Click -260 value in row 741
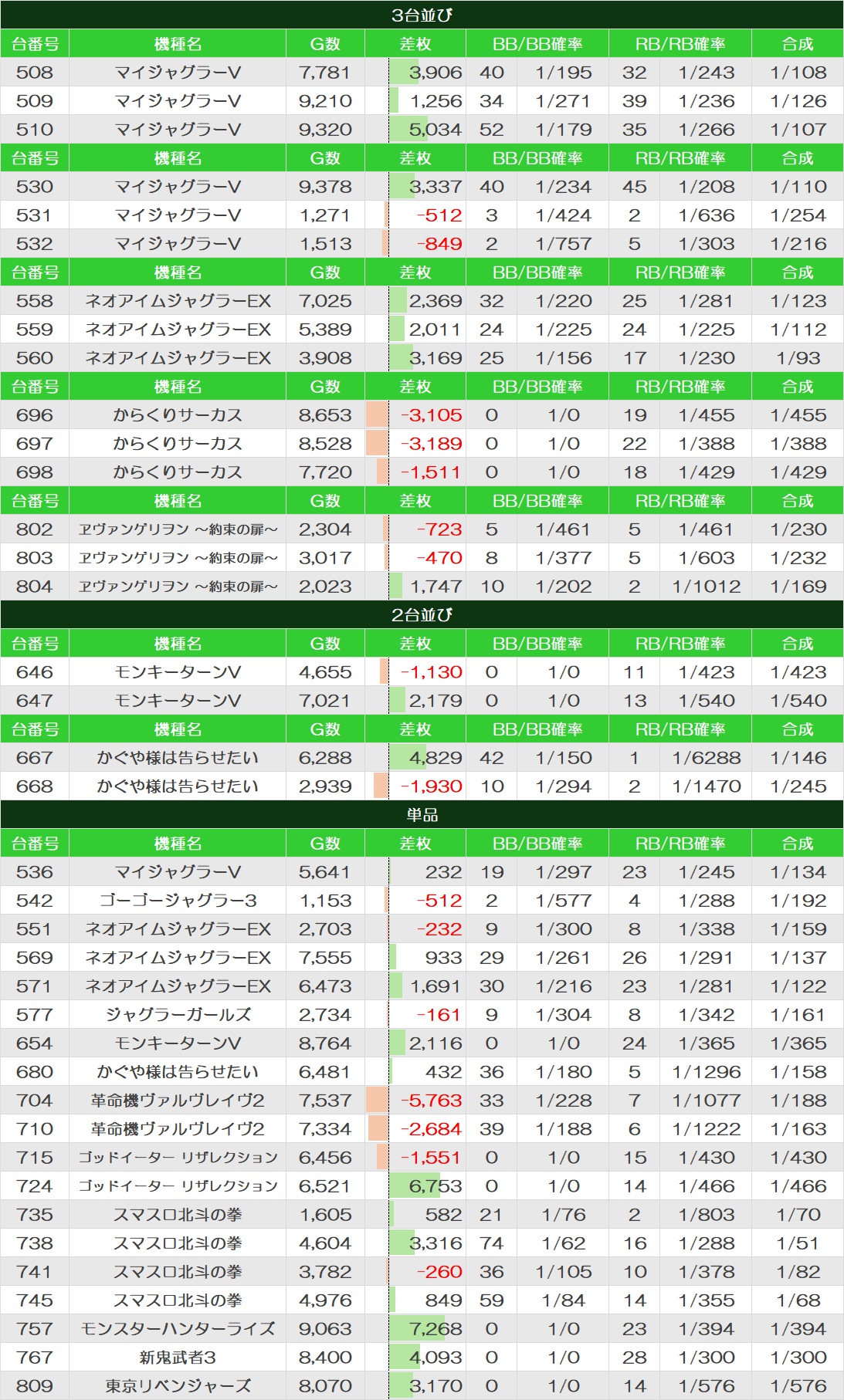 pyautogui.click(x=439, y=1272)
